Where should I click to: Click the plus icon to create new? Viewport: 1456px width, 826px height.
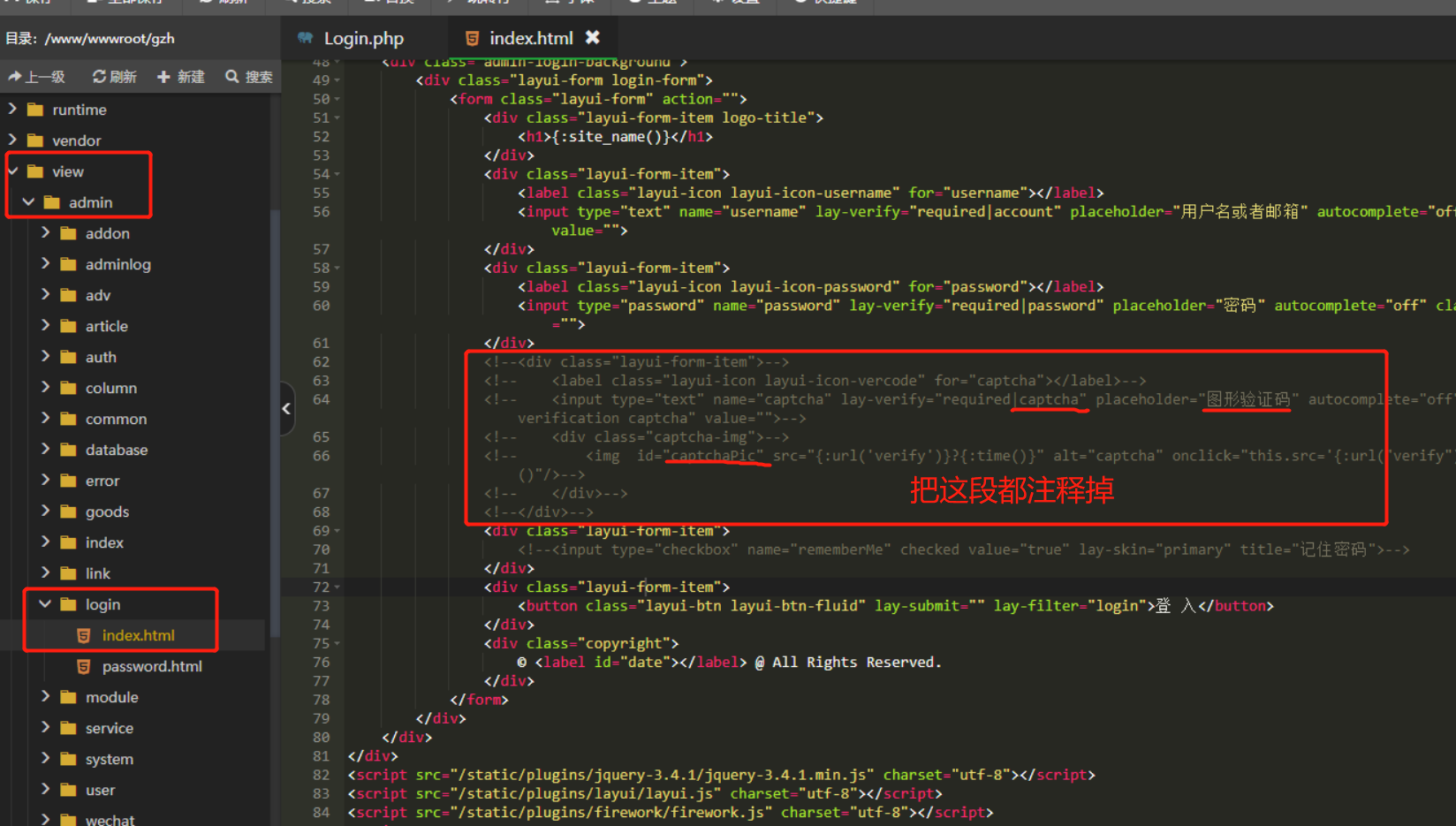point(163,77)
